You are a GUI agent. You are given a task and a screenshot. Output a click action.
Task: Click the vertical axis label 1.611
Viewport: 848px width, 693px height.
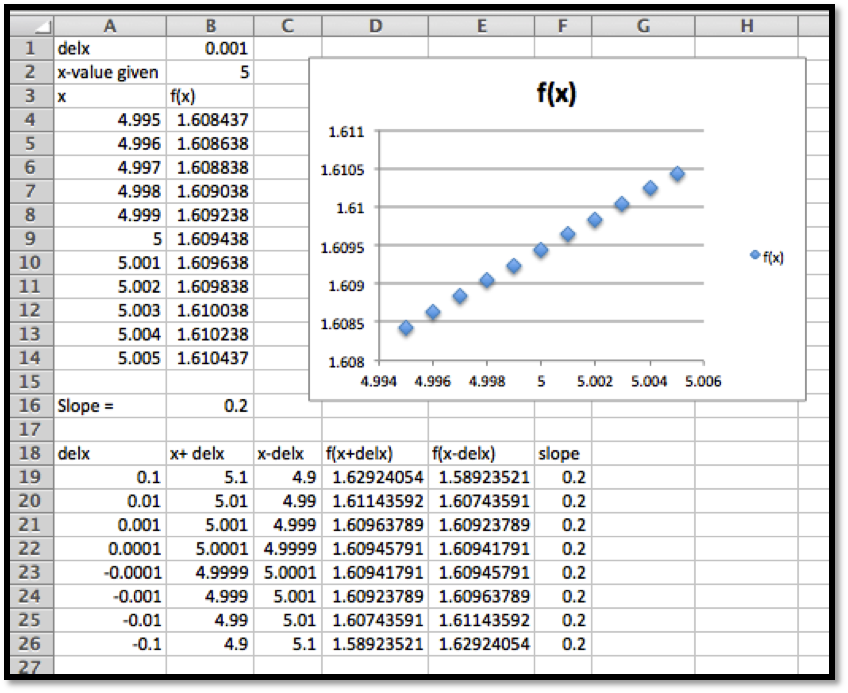tap(349, 132)
